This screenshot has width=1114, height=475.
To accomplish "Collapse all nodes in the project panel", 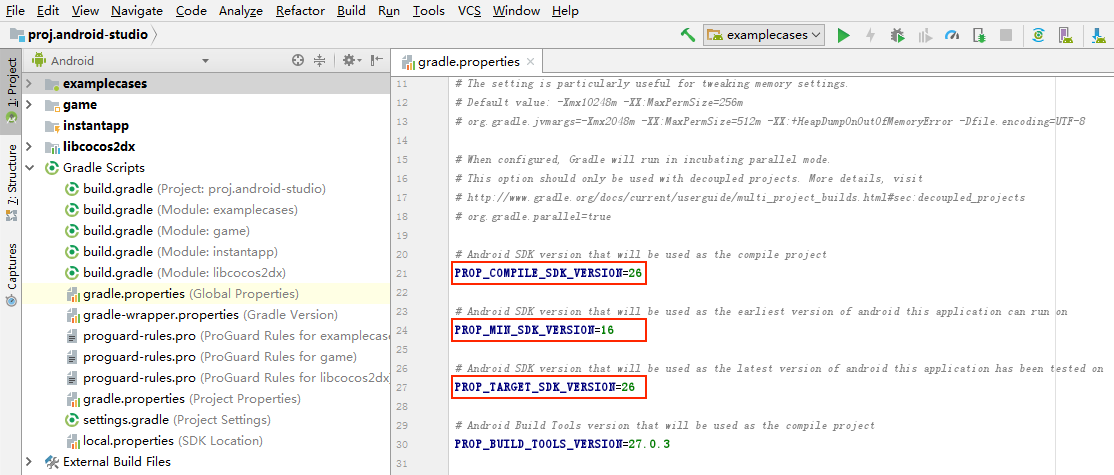I will click(320, 61).
